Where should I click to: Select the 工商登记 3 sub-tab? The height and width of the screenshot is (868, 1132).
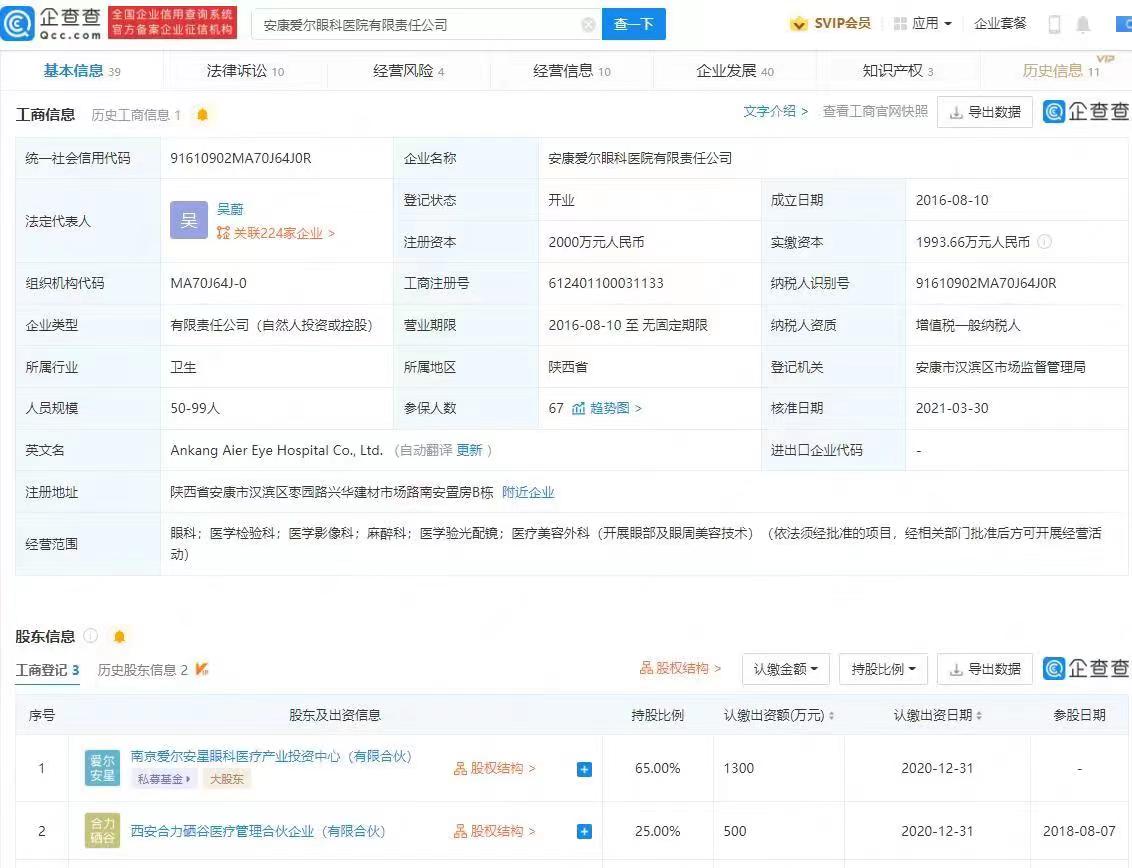(x=48, y=670)
